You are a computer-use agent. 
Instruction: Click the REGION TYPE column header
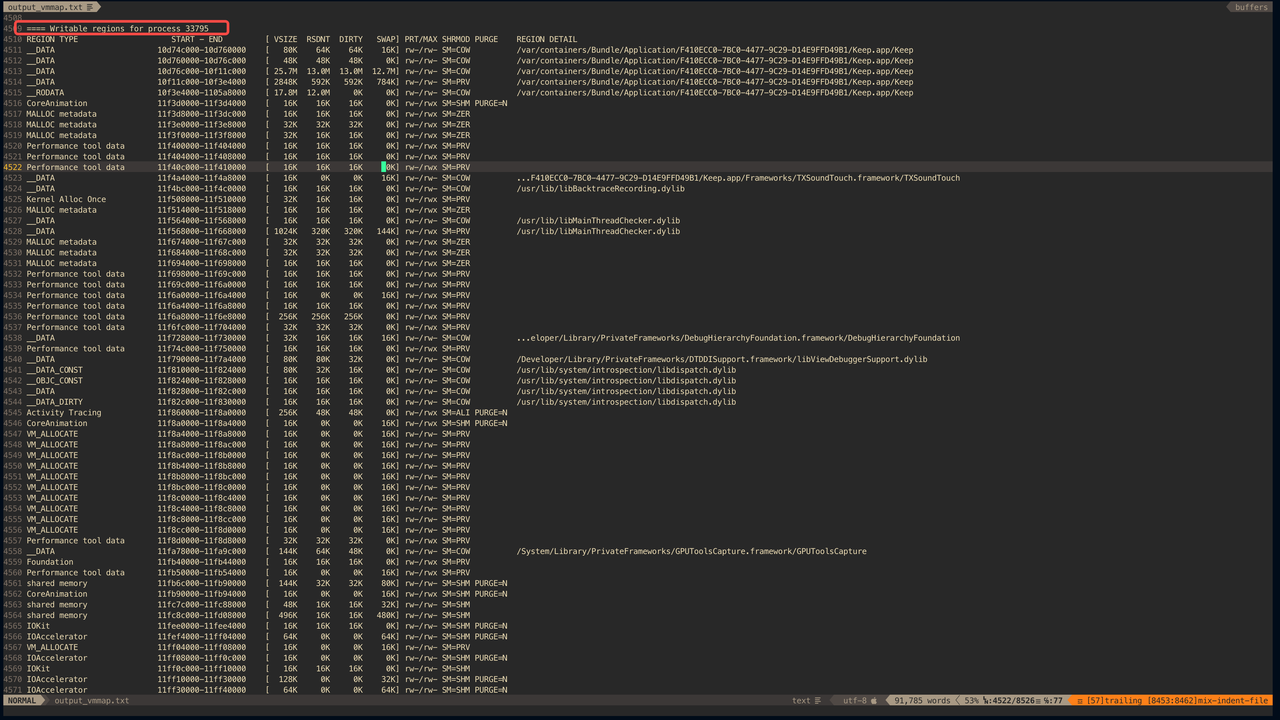(52, 39)
